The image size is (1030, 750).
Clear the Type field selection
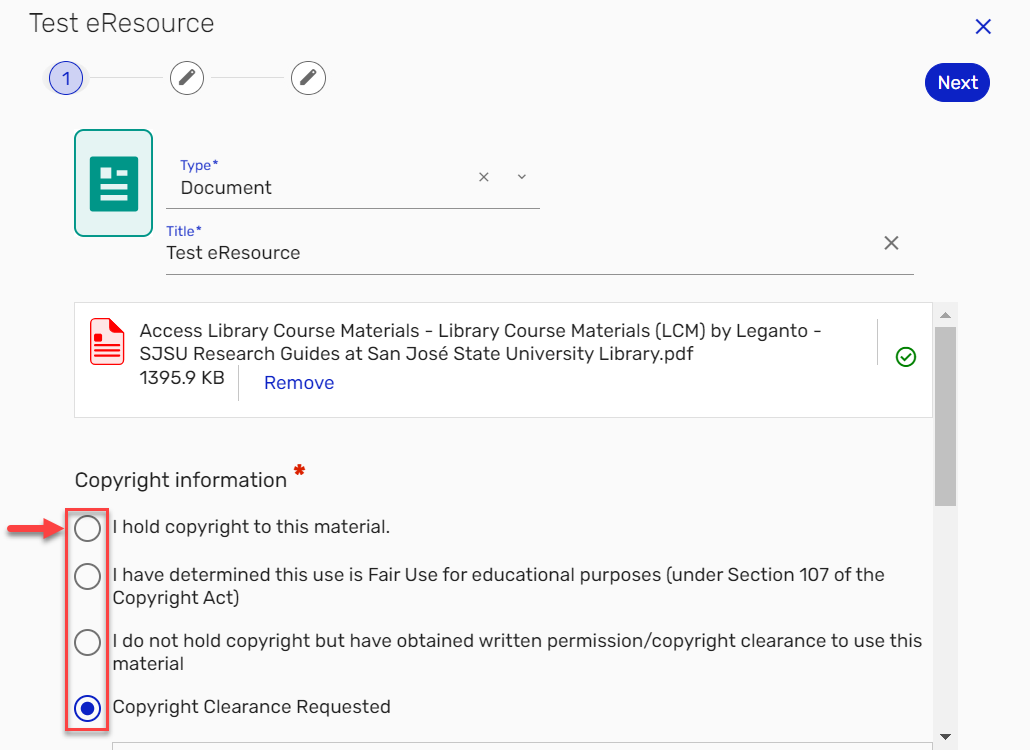(x=484, y=177)
